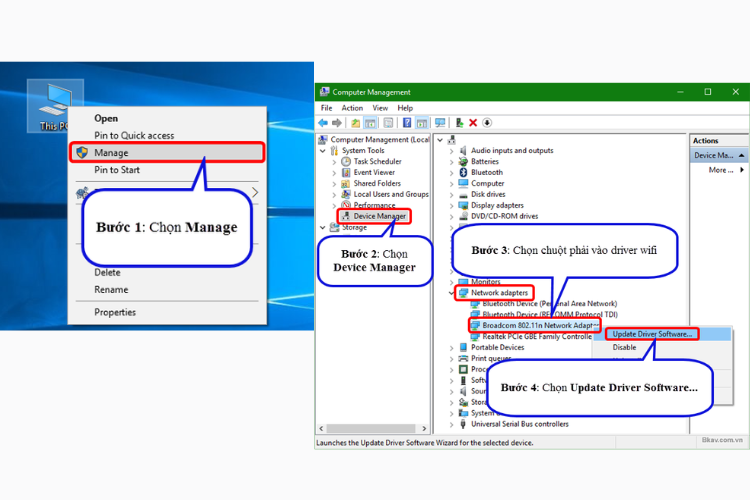Select Device Manager in the left tree
The width and height of the screenshot is (750, 500).
click(378, 215)
